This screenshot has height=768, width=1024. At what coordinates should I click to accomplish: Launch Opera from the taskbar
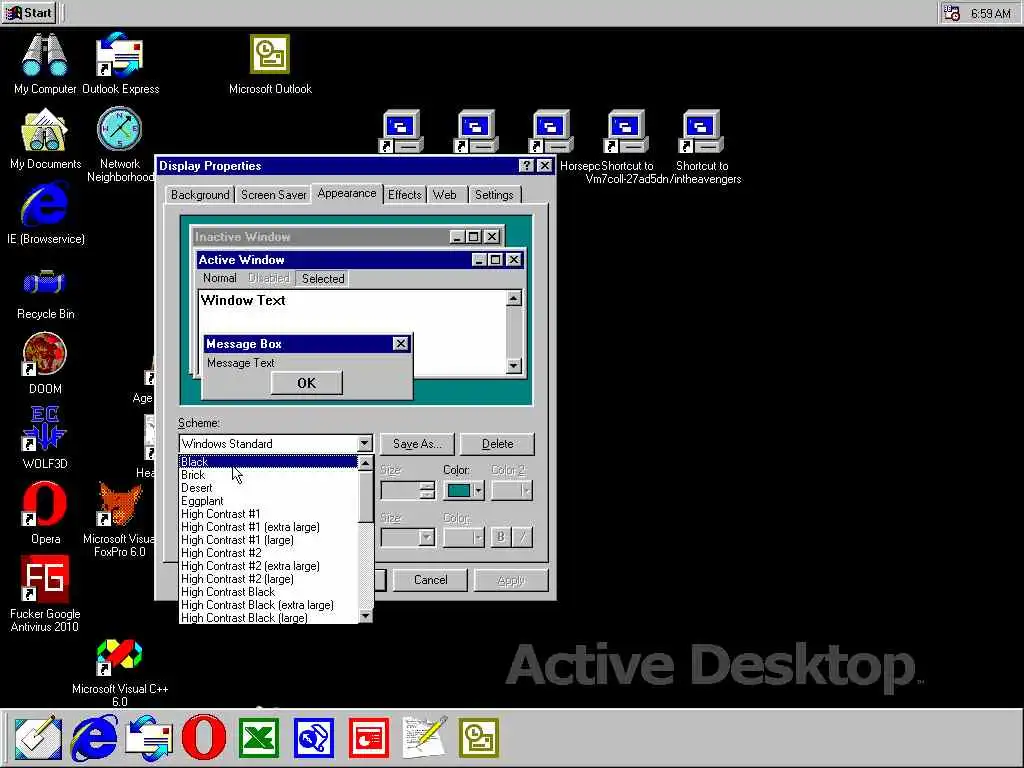click(x=204, y=738)
